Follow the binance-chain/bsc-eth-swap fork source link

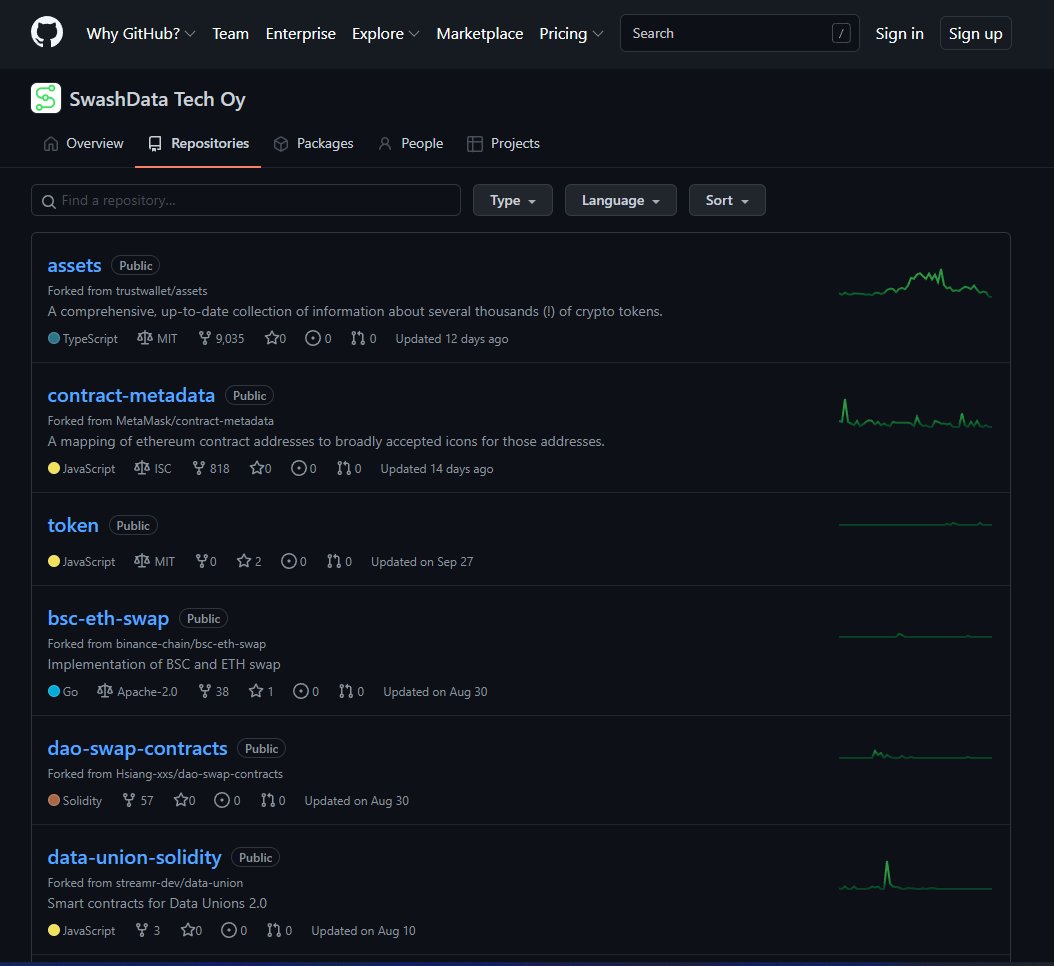tap(191, 644)
